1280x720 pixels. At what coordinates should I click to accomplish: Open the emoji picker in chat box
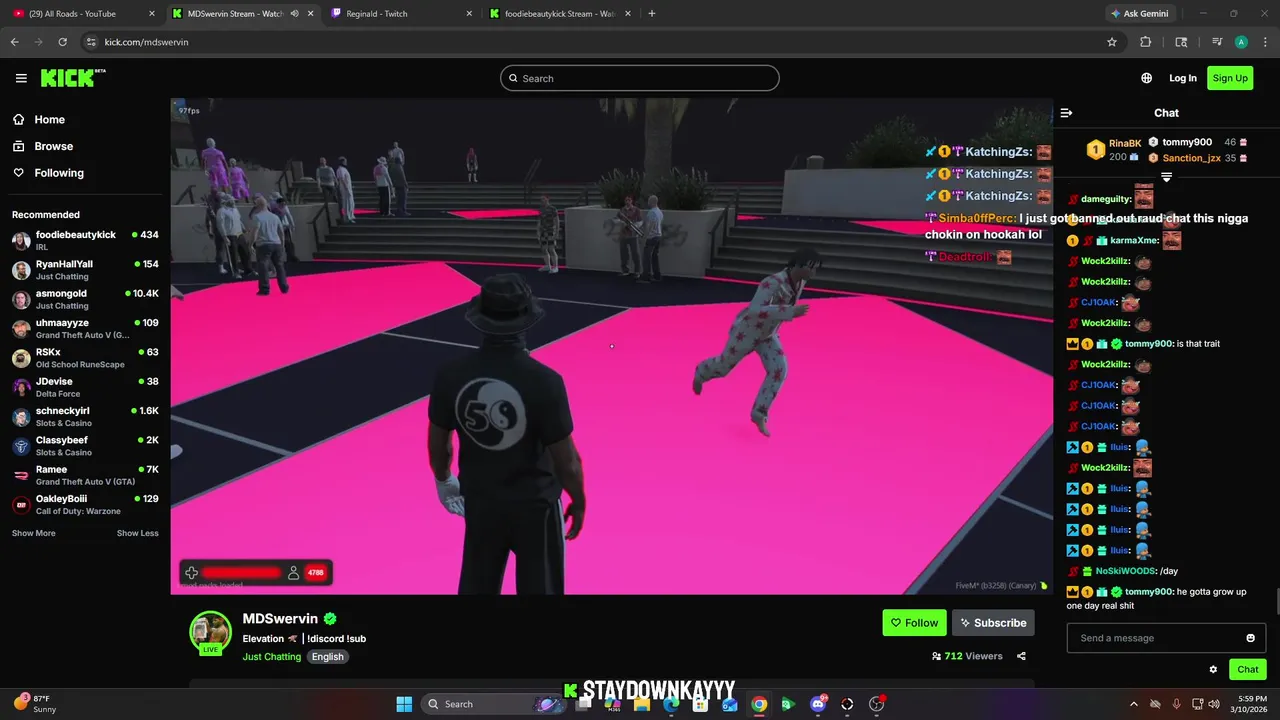(1250, 638)
